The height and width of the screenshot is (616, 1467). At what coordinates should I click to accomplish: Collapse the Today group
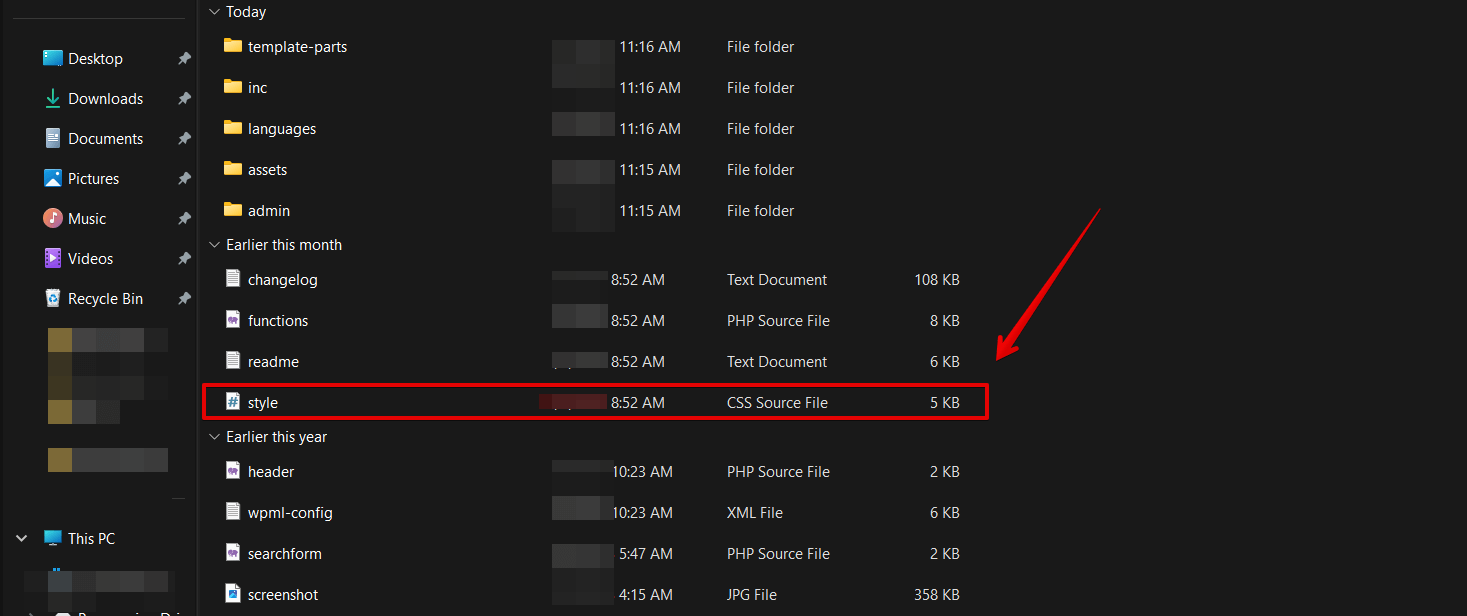[214, 11]
